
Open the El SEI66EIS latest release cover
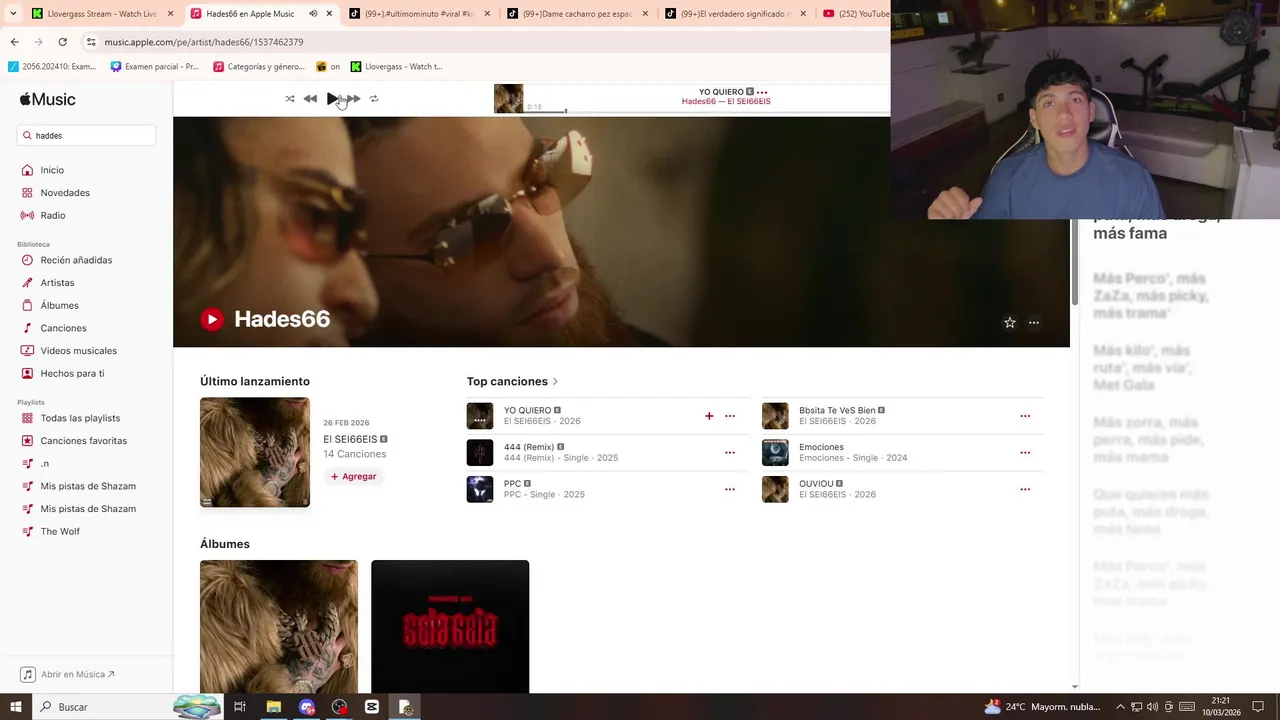255,452
